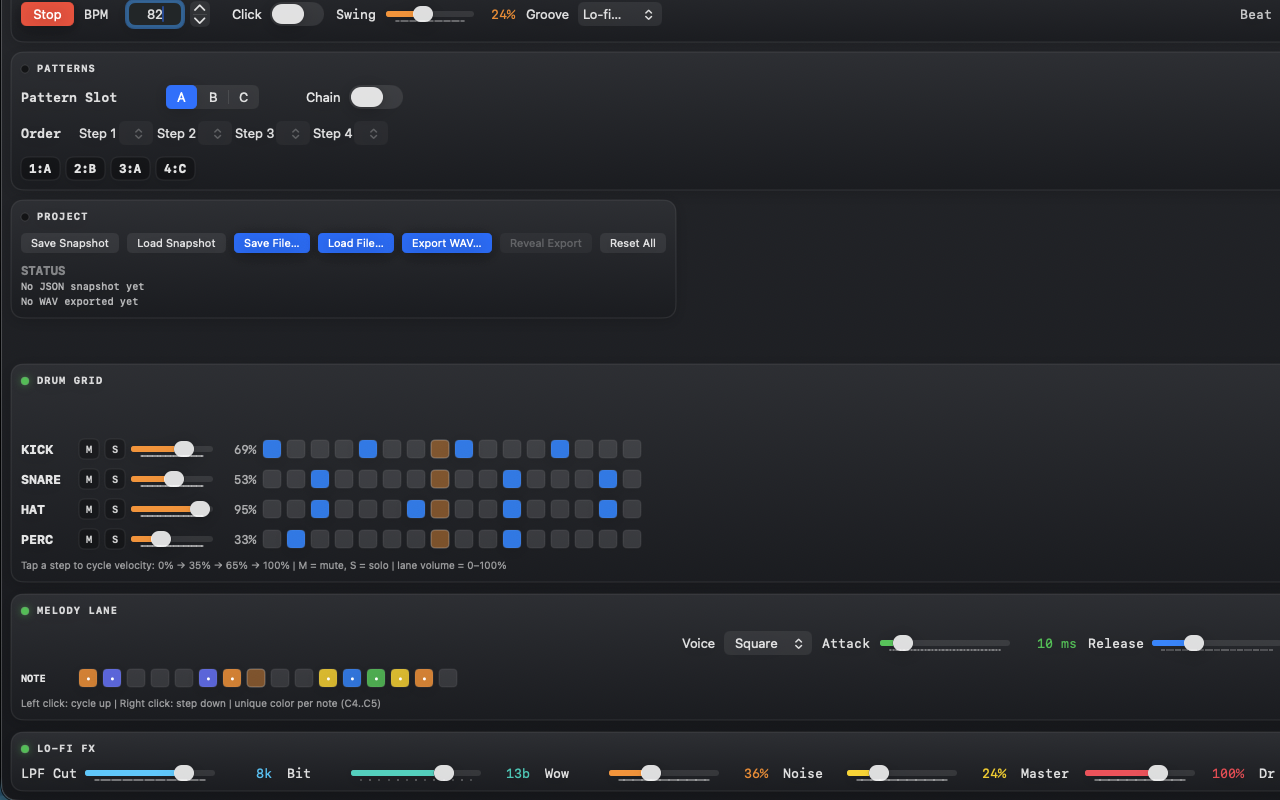Toggle PERC row step 16 pad
The width and height of the screenshot is (1280, 800).
pos(632,539)
